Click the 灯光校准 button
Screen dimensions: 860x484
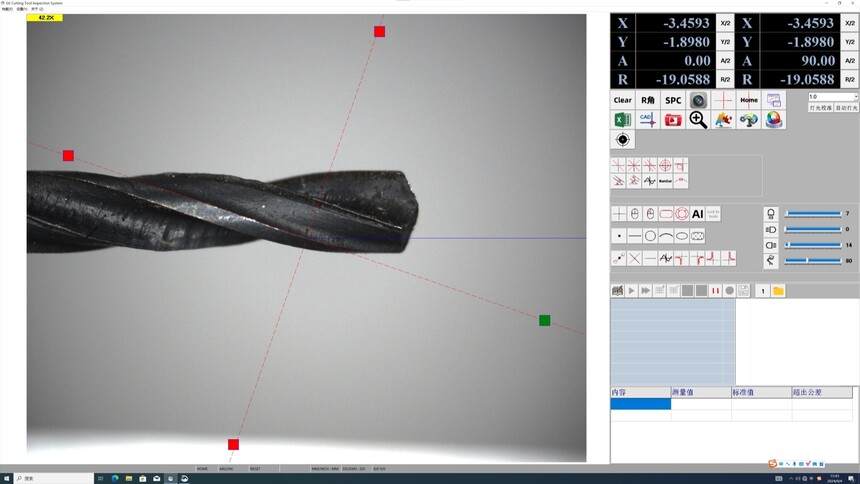point(820,108)
